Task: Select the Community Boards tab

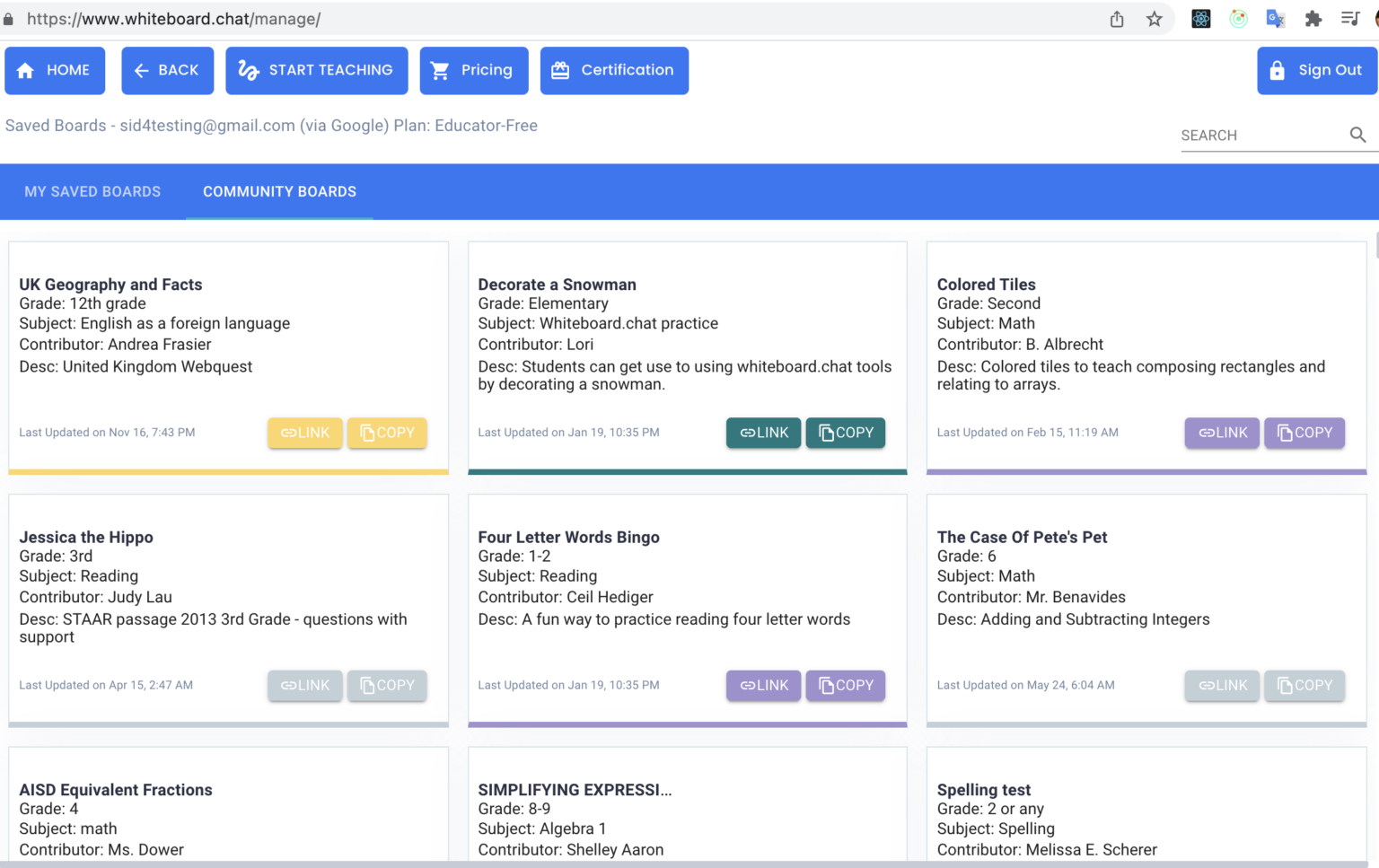Action: (x=279, y=191)
